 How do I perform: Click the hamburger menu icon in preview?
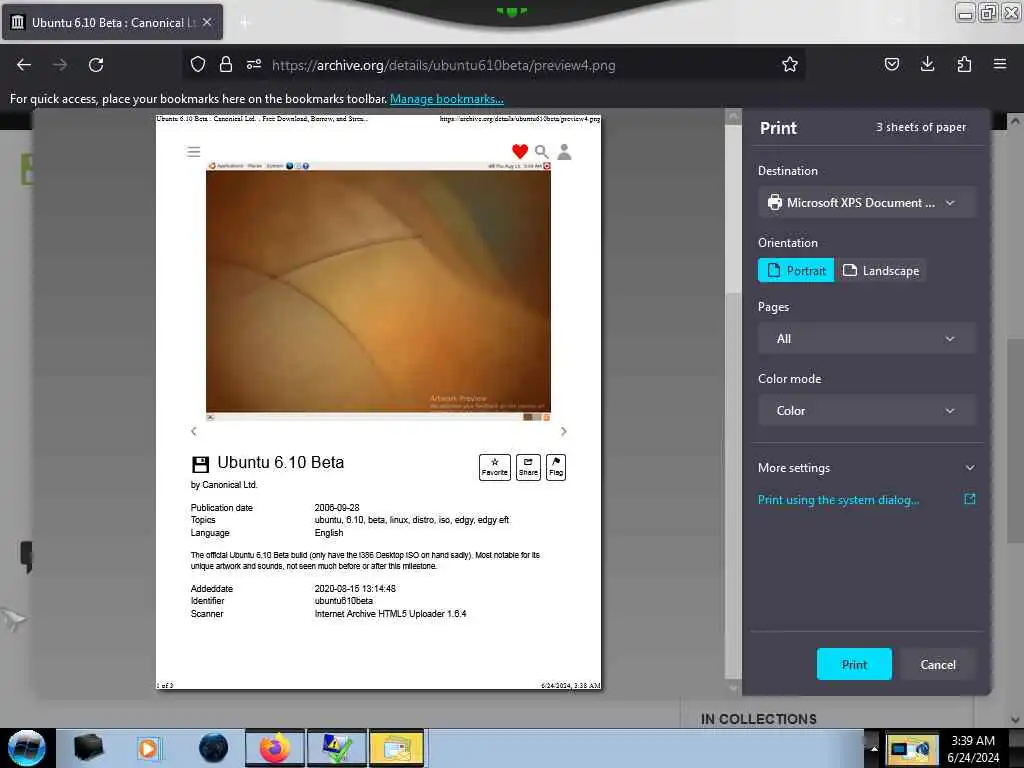pyautogui.click(x=193, y=152)
